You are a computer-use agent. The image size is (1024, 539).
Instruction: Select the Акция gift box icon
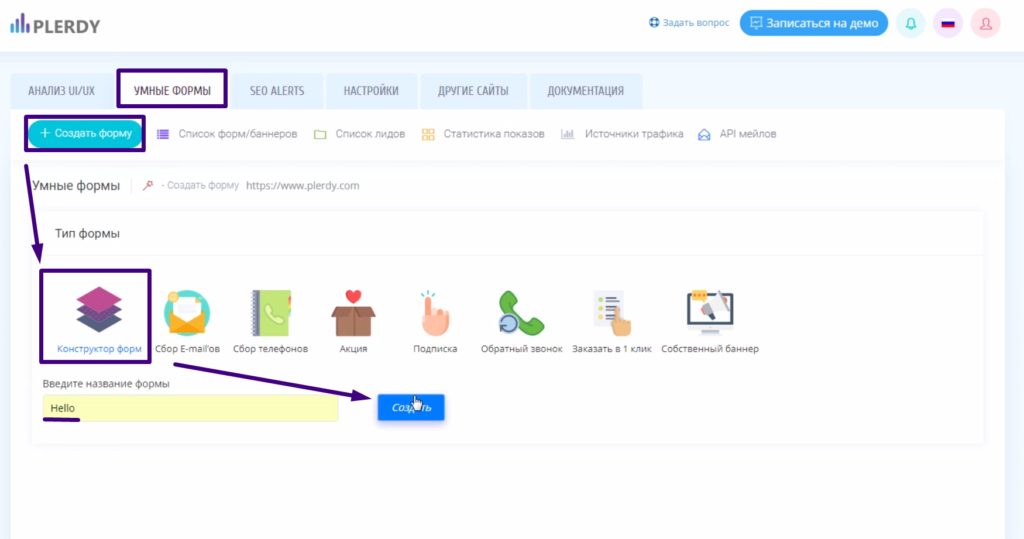pyautogui.click(x=353, y=313)
